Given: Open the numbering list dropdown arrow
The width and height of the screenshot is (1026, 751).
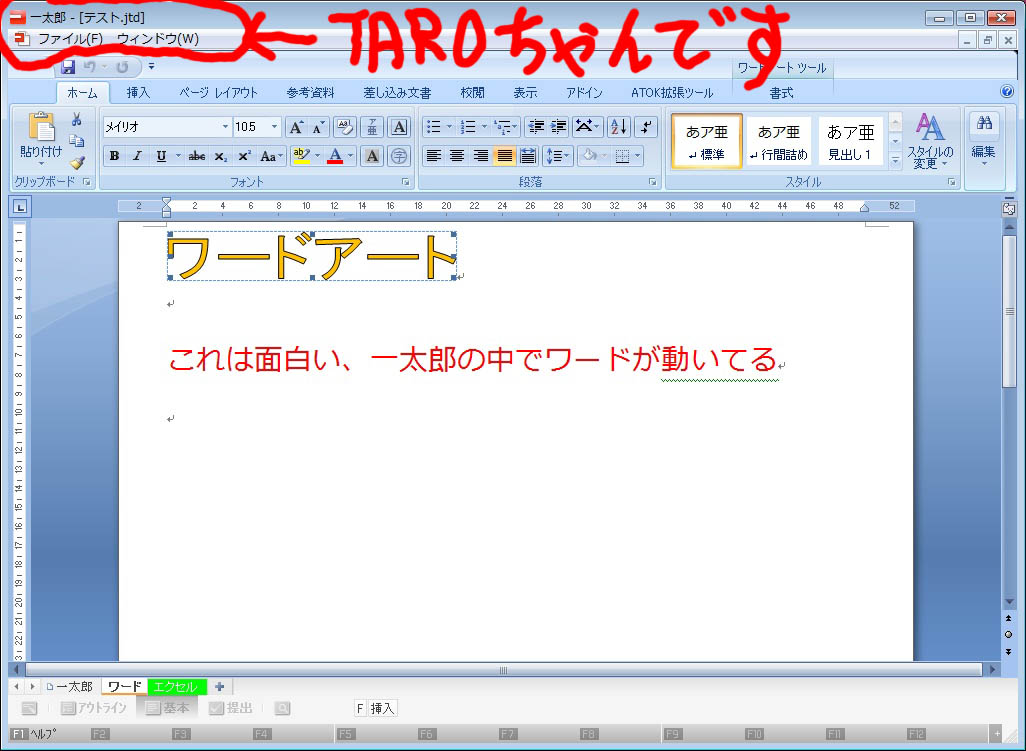Looking at the screenshot, I should (x=484, y=126).
